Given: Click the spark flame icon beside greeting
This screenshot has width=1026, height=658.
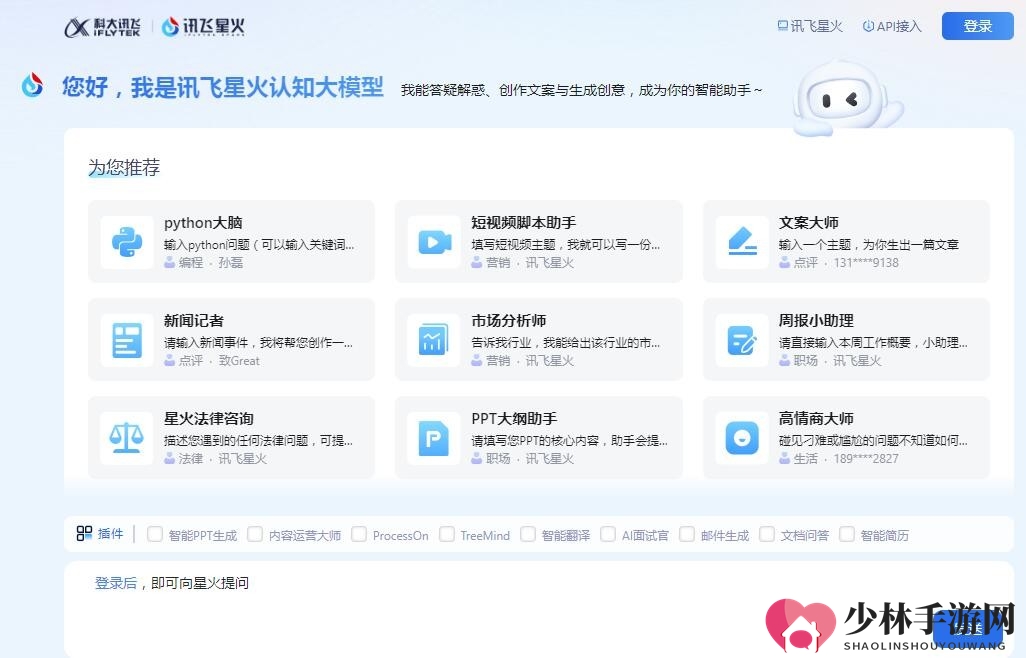Looking at the screenshot, I should pyautogui.click(x=32, y=86).
